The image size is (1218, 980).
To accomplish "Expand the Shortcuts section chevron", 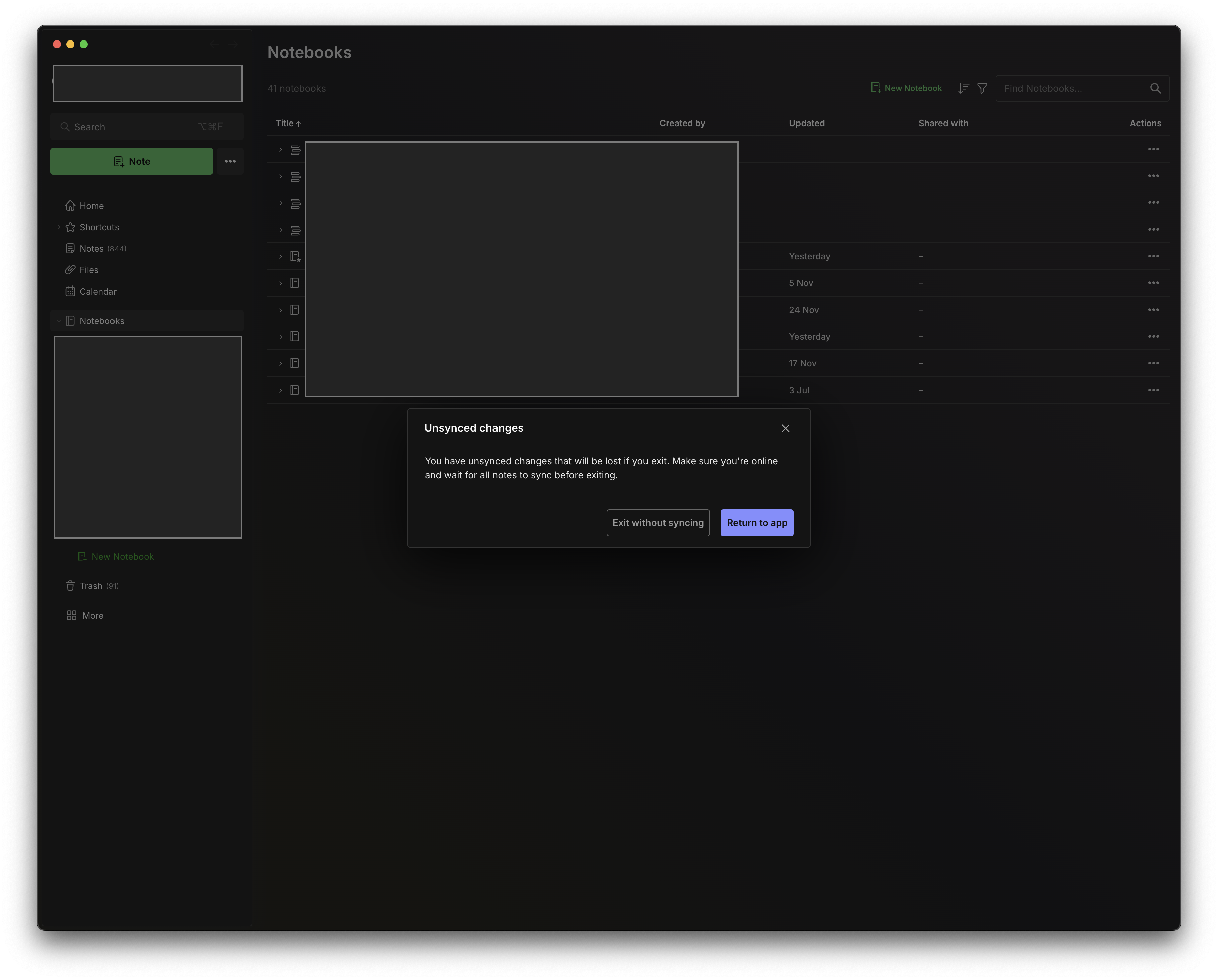I will point(59,227).
